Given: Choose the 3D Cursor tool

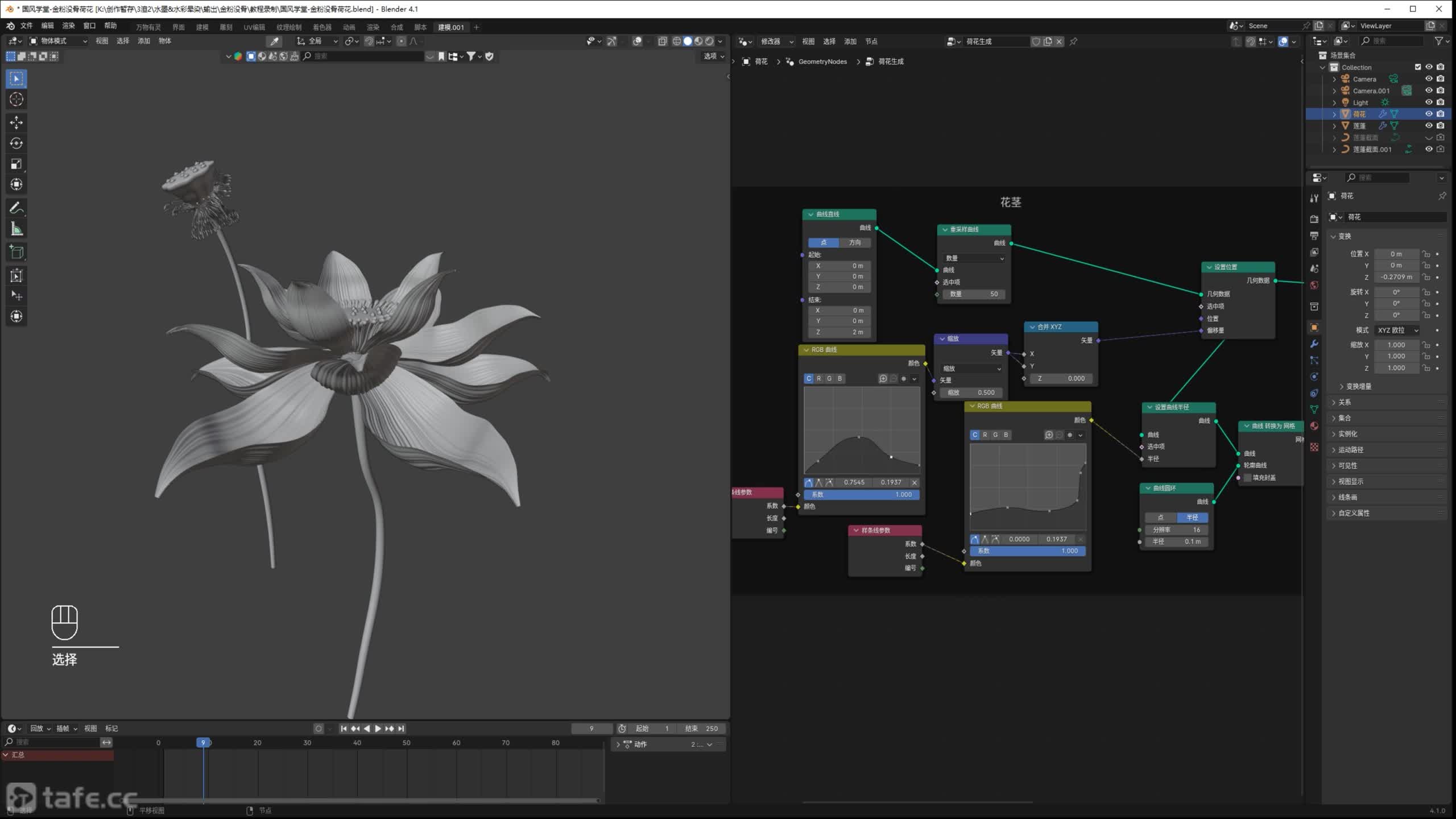Looking at the screenshot, I should click(x=16, y=100).
